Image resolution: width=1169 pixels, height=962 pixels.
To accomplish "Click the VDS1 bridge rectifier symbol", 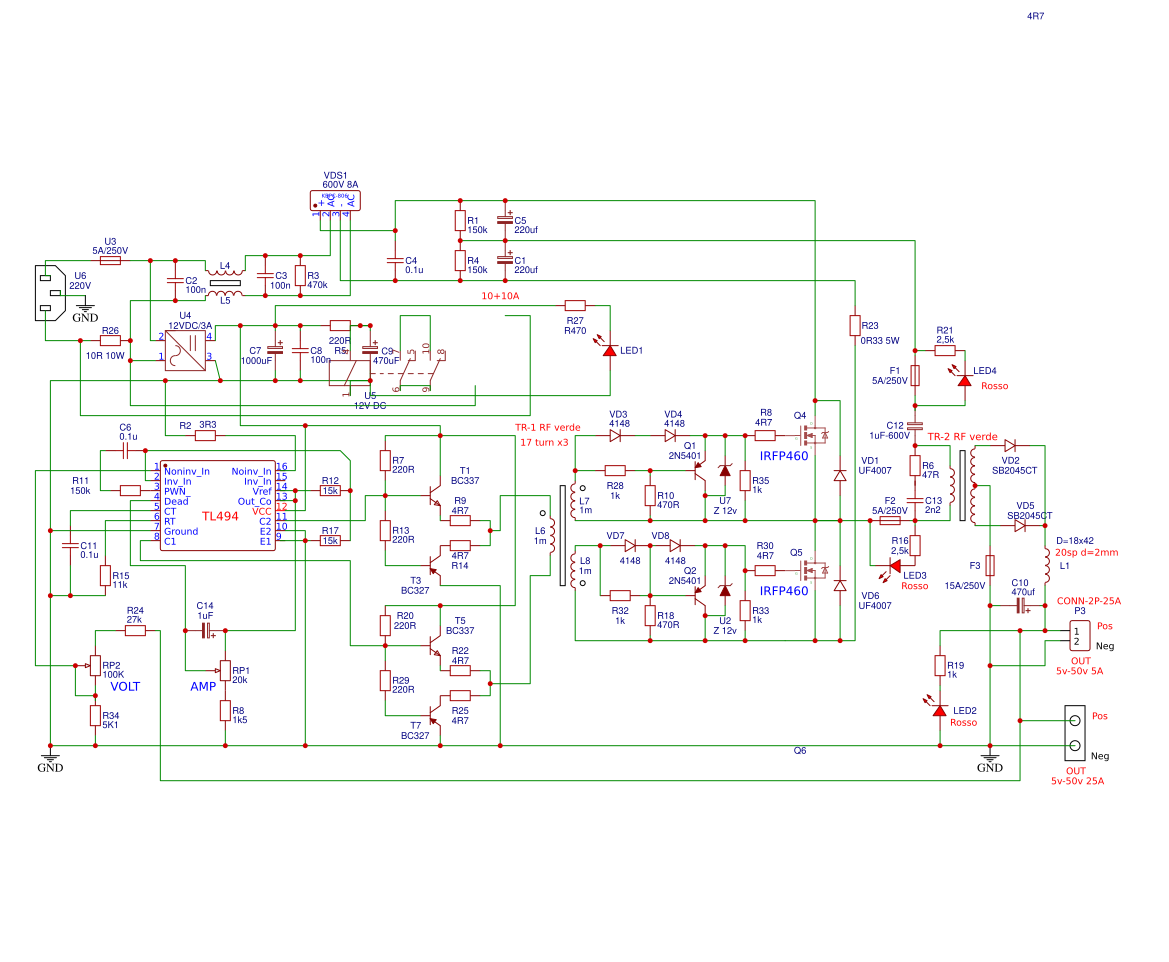I will pos(335,201).
